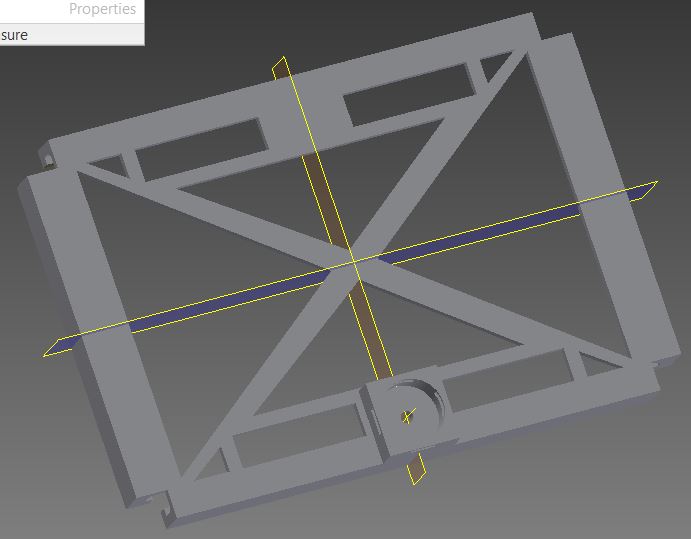Click the top end of the vertical work plane outline
The image size is (691, 539).
(x=282, y=60)
